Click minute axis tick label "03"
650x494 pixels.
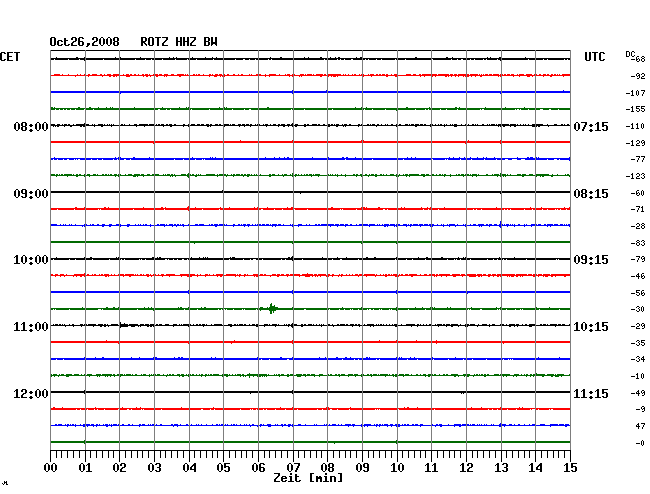point(154,468)
